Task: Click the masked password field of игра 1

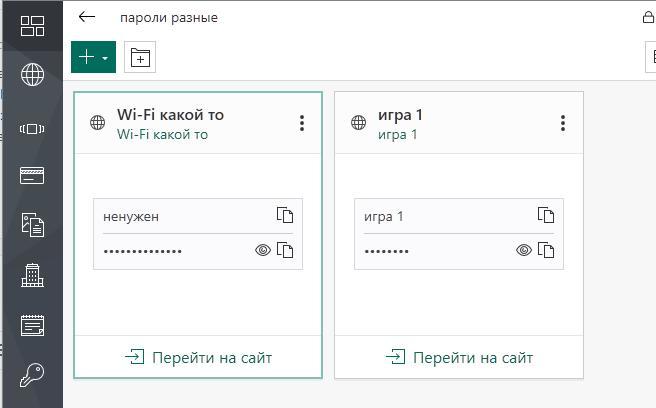Action: pos(435,251)
